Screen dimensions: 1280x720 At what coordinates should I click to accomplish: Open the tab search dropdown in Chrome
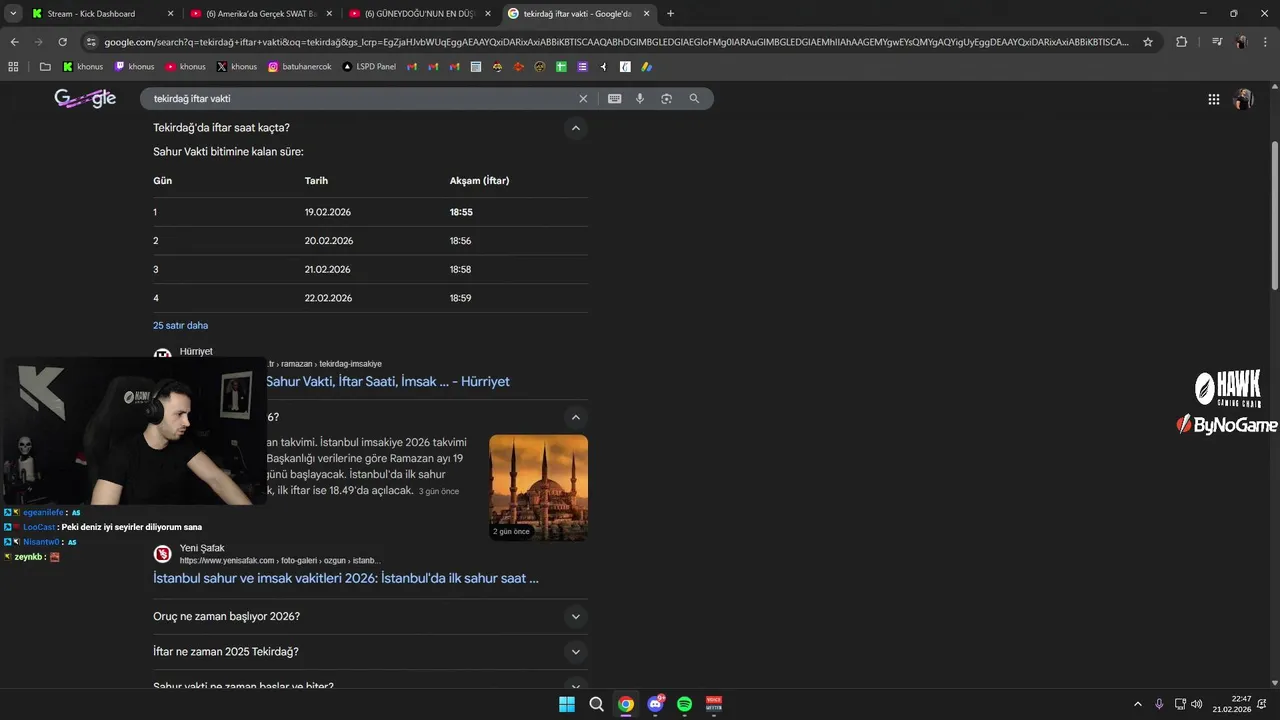tap(13, 14)
